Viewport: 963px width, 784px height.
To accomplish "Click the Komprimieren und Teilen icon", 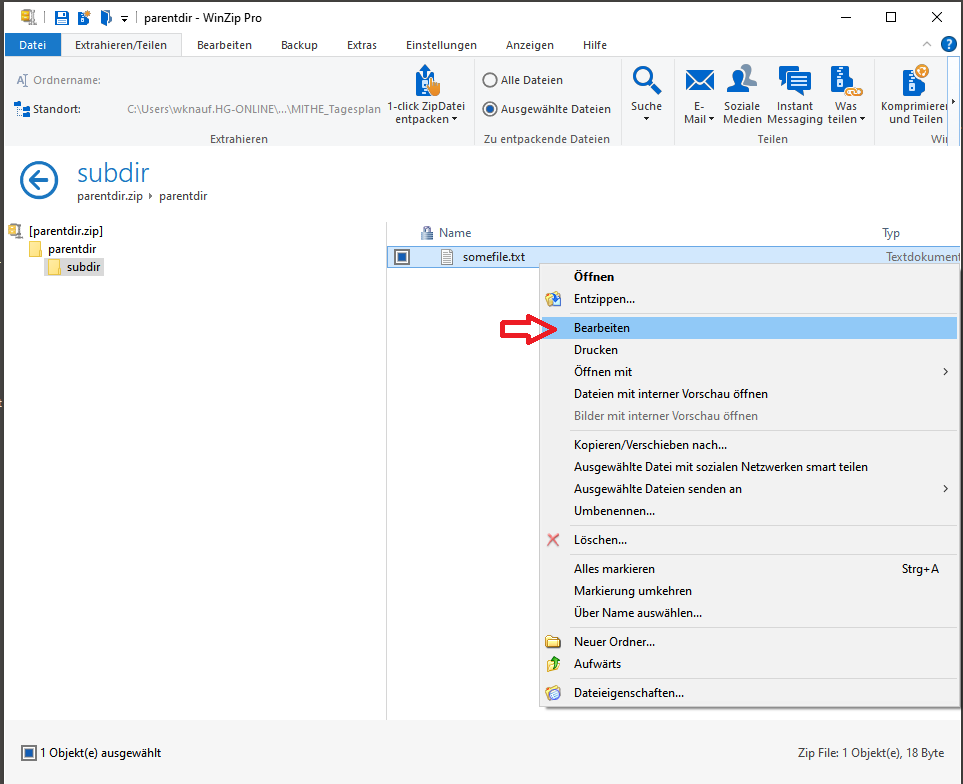I will click(915, 79).
